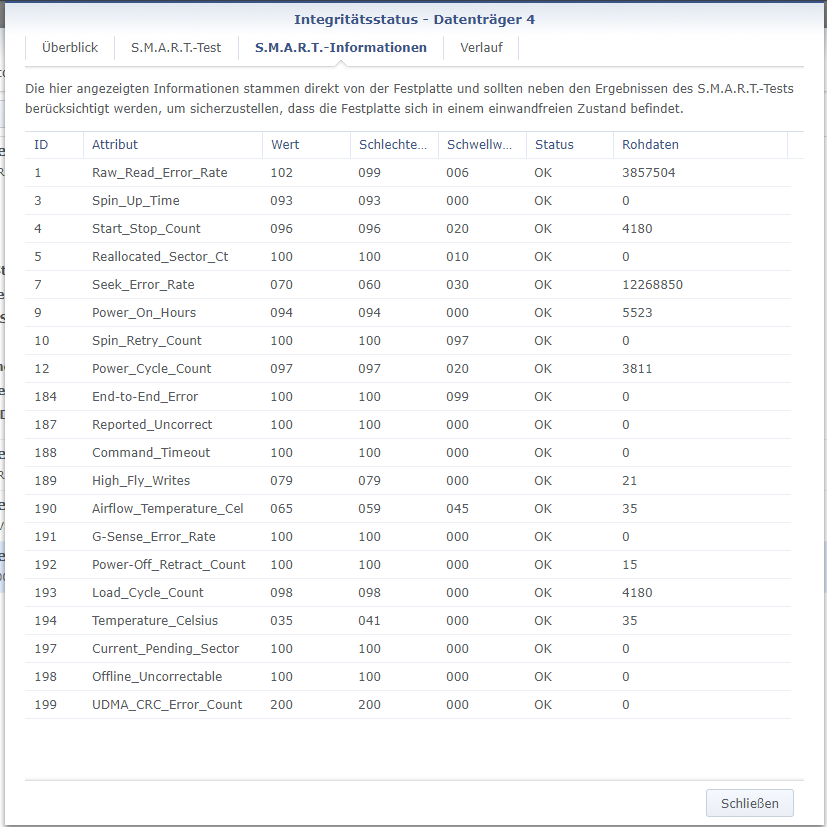Select the UDMA_CRC_Error_Count attribute
Image resolution: width=827 pixels, height=827 pixels.
(x=167, y=704)
